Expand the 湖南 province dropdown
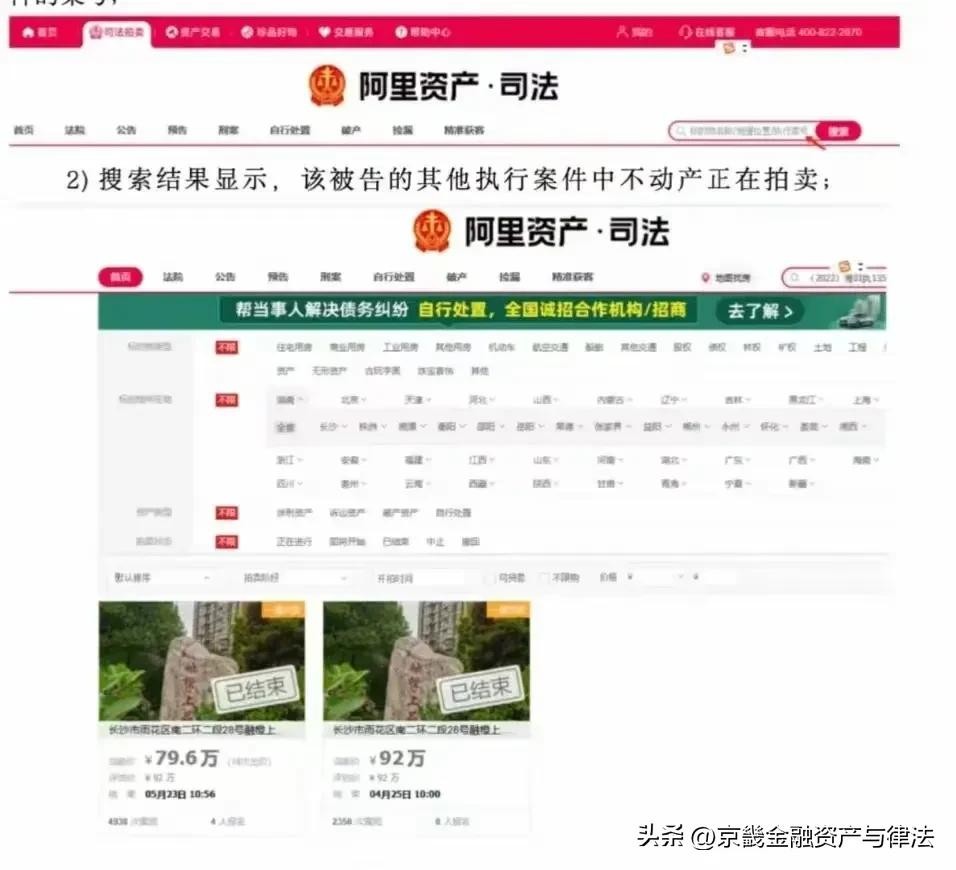 tap(291, 400)
